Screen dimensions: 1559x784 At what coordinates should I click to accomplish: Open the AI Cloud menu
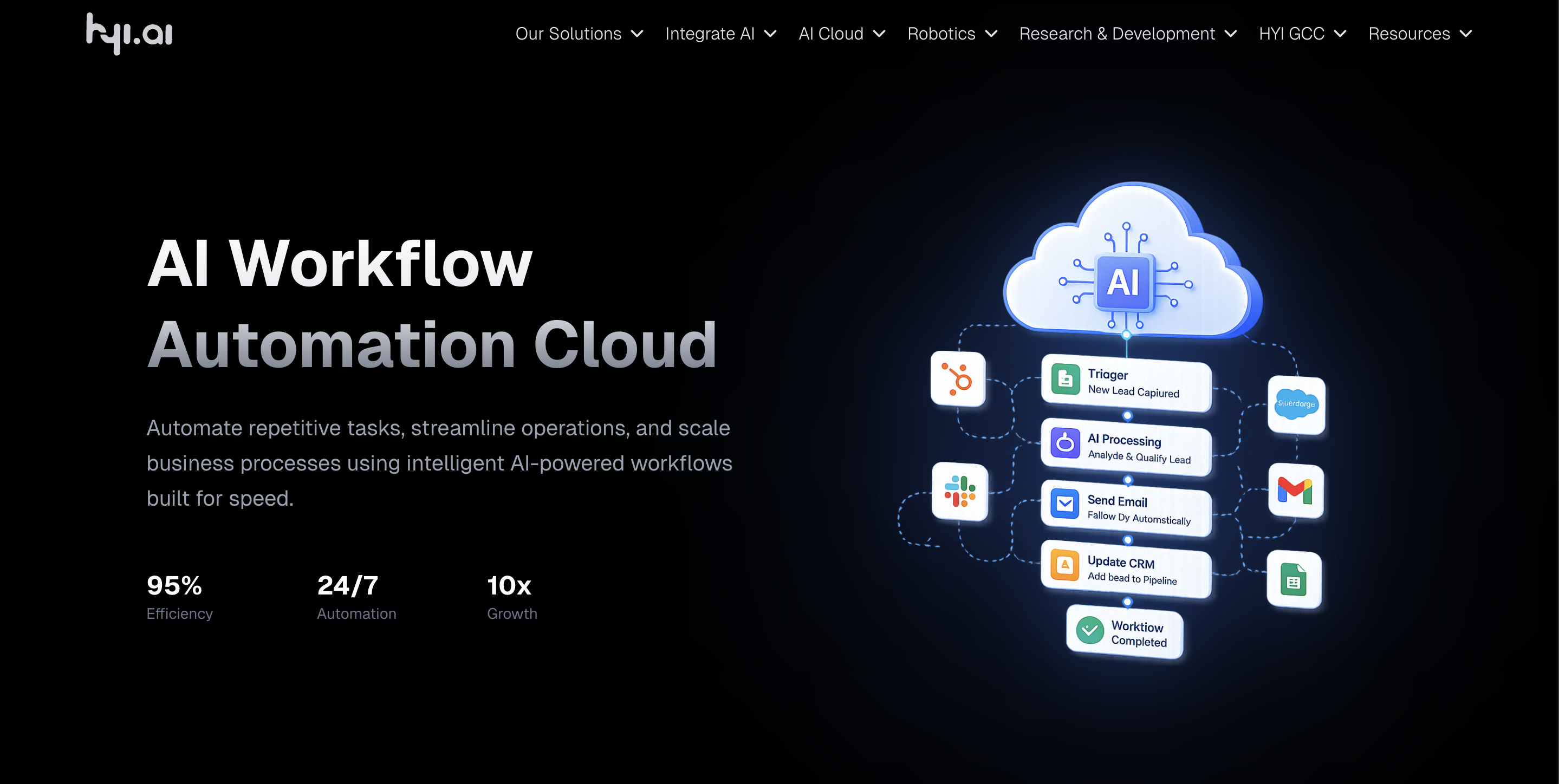click(841, 34)
